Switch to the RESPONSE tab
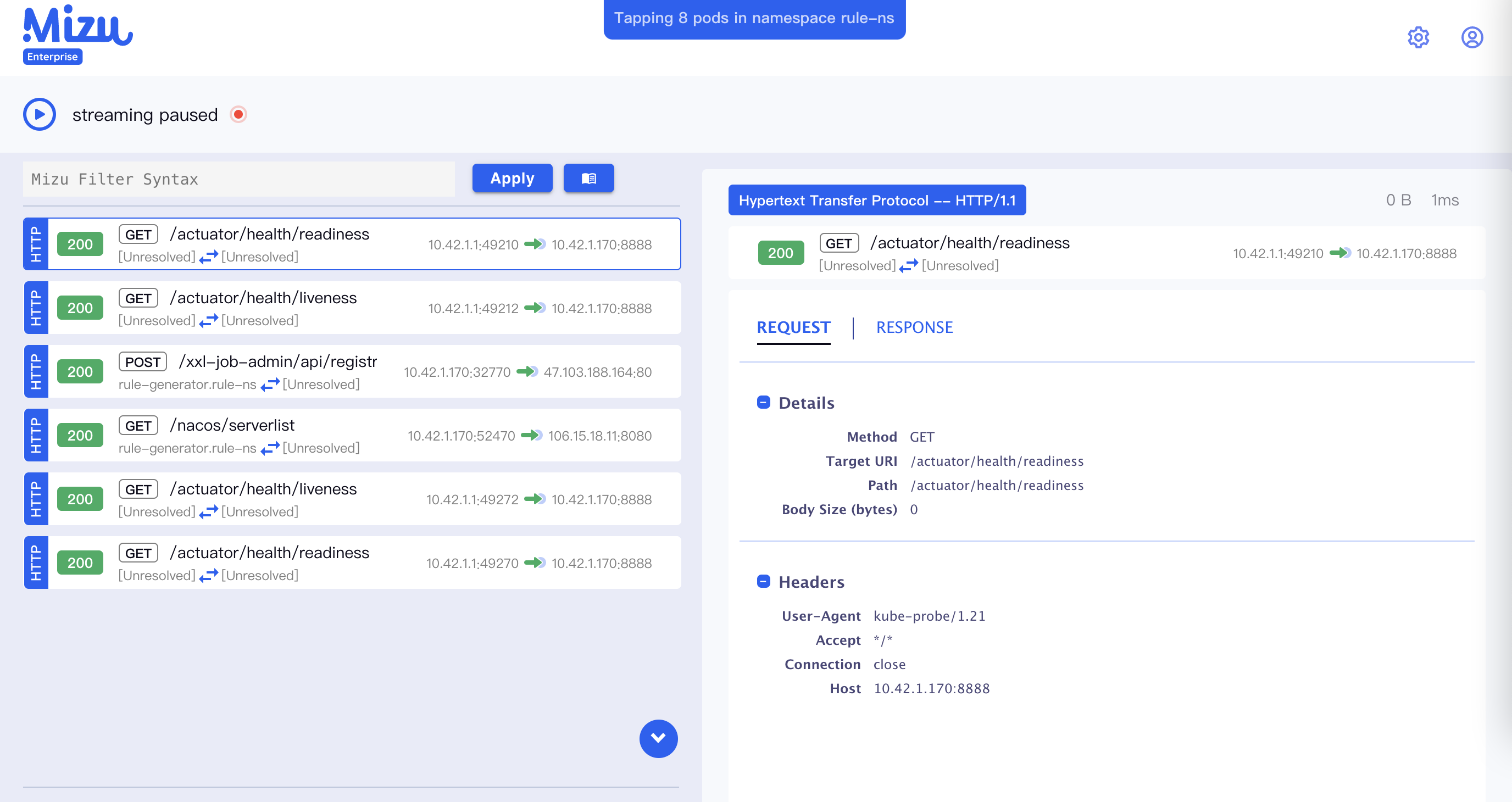The image size is (1512, 802). pos(914,327)
